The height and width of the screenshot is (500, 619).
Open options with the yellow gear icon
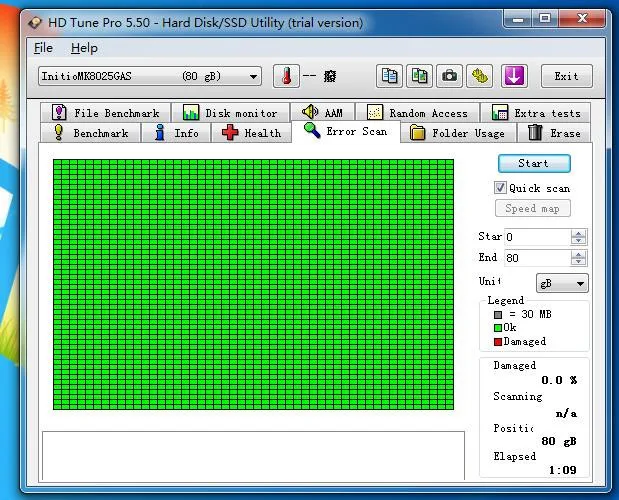(x=480, y=76)
